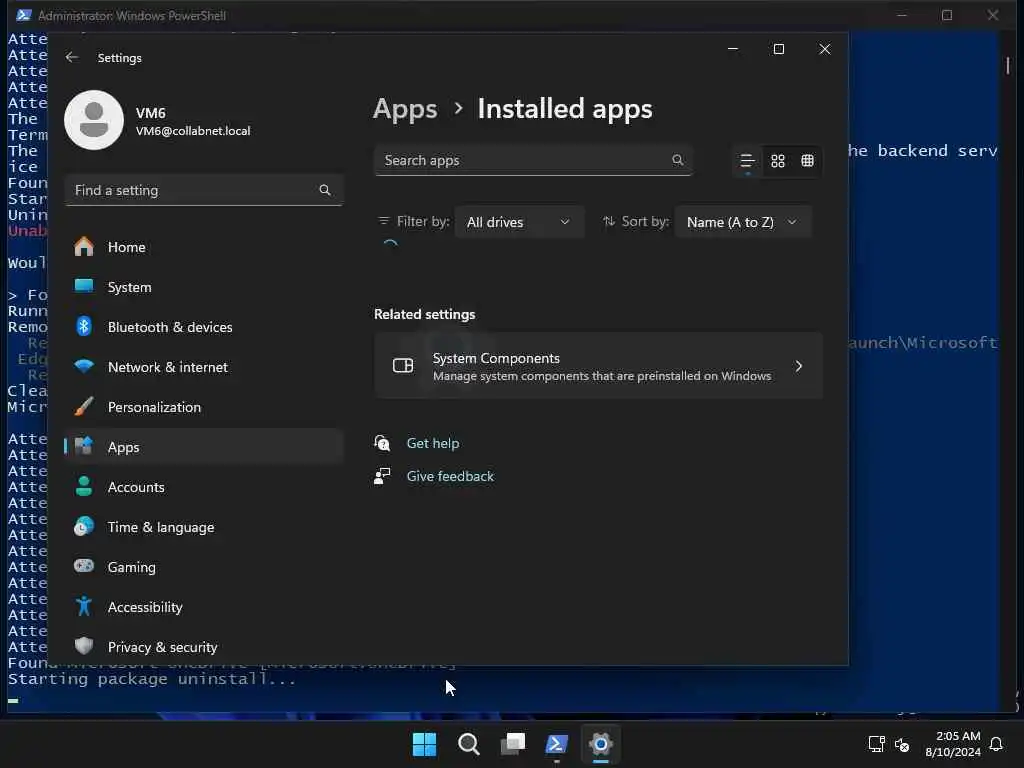Open taskbar Search
The width and height of the screenshot is (1024, 768).
(468, 744)
